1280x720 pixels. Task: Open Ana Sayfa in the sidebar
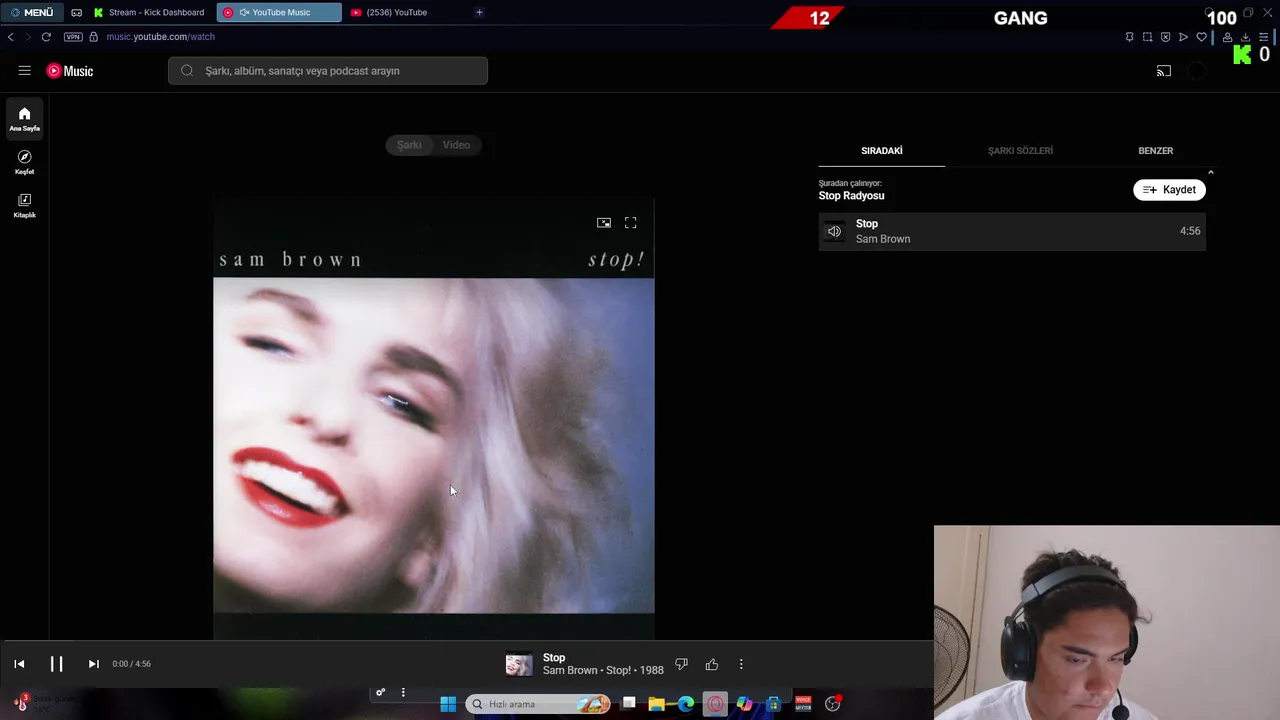point(24,119)
